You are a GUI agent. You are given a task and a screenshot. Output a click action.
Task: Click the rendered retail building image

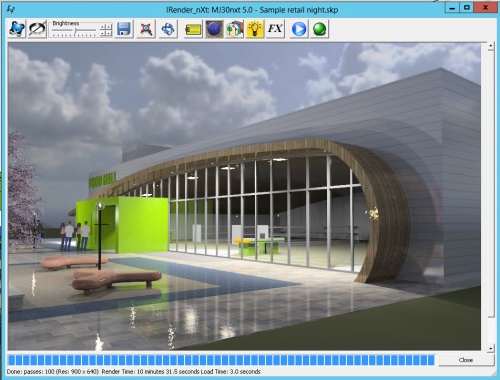(x=245, y=197)
